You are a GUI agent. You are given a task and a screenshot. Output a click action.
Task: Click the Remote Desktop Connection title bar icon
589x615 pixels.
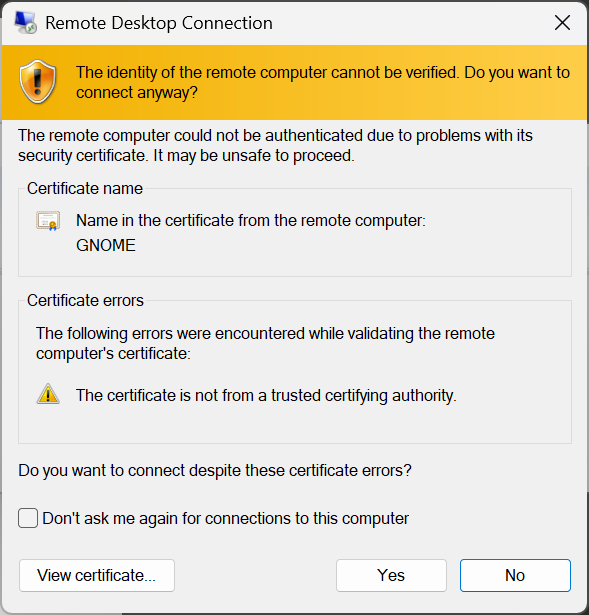coord(25,22)
